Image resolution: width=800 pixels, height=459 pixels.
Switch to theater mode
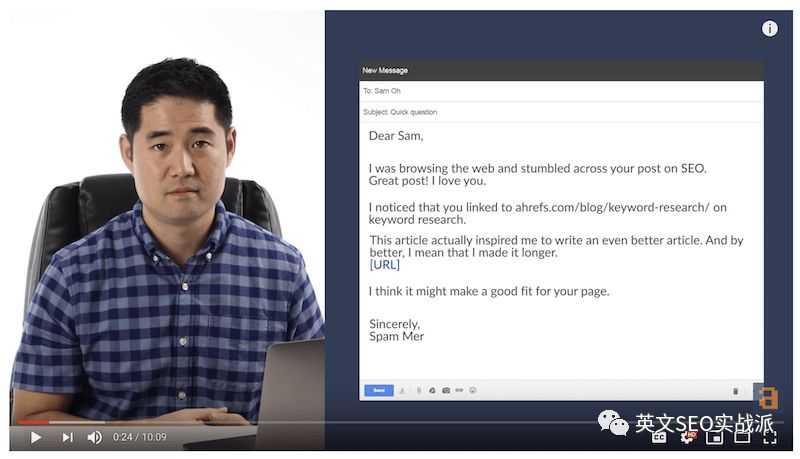742,437
